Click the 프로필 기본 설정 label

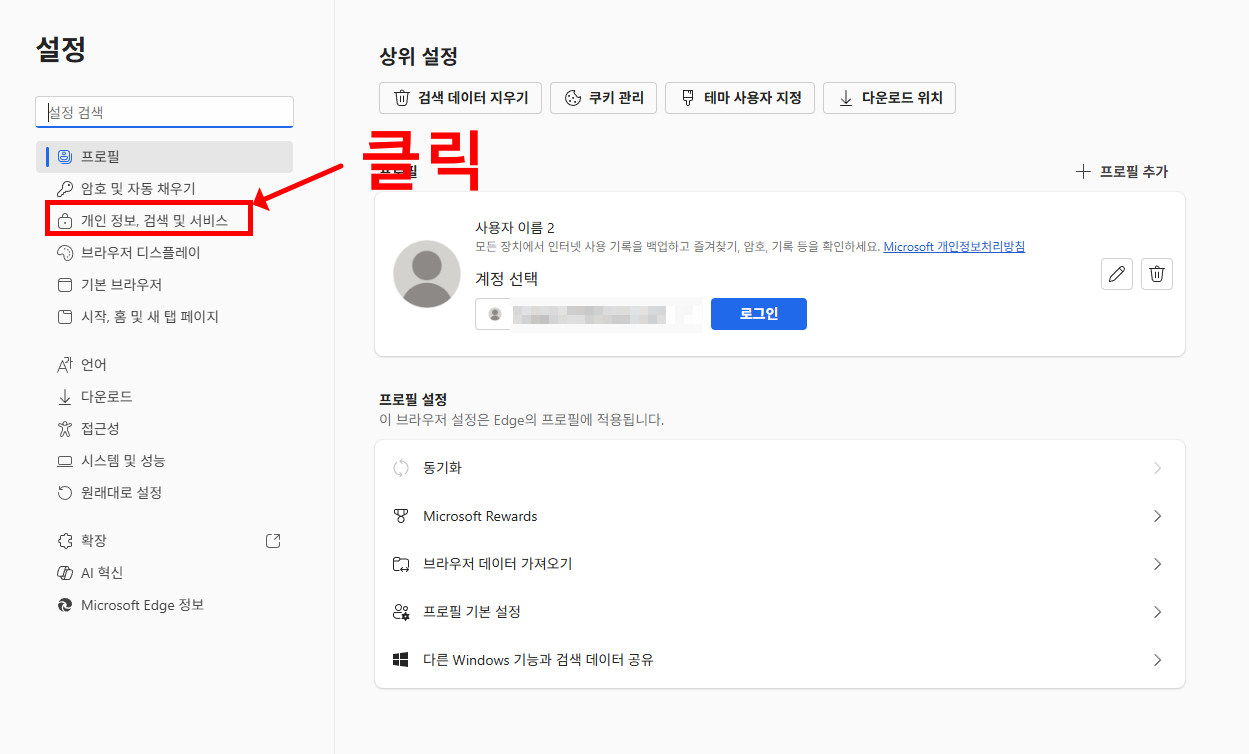(472, 612)
